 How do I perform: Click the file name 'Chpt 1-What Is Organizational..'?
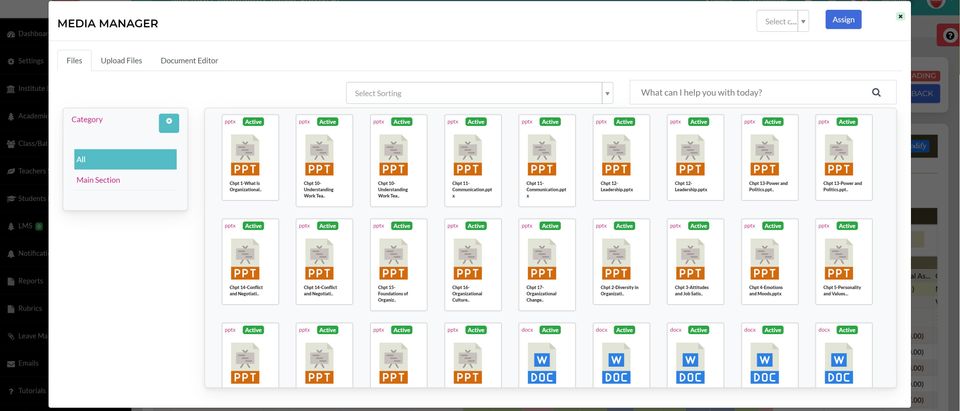coord(246,186)
